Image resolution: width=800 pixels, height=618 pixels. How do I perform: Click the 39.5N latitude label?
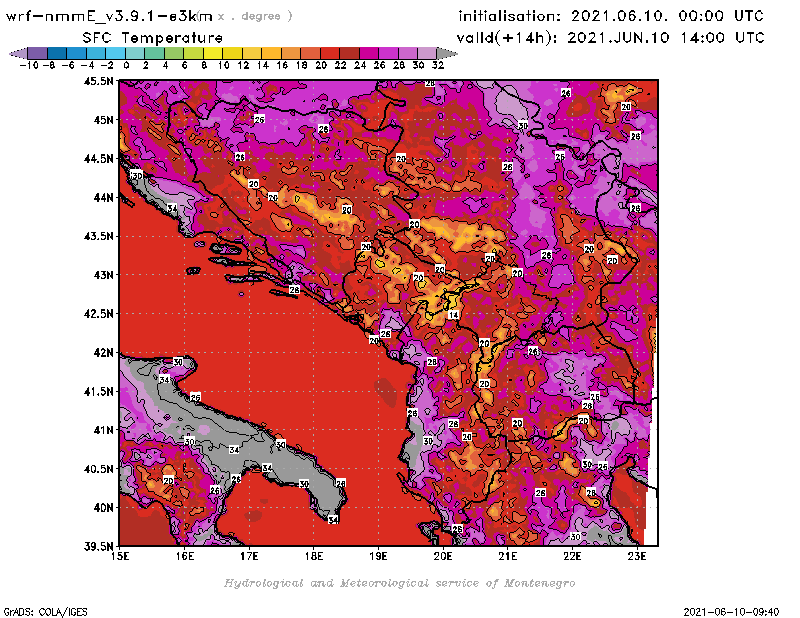point(98,547)
